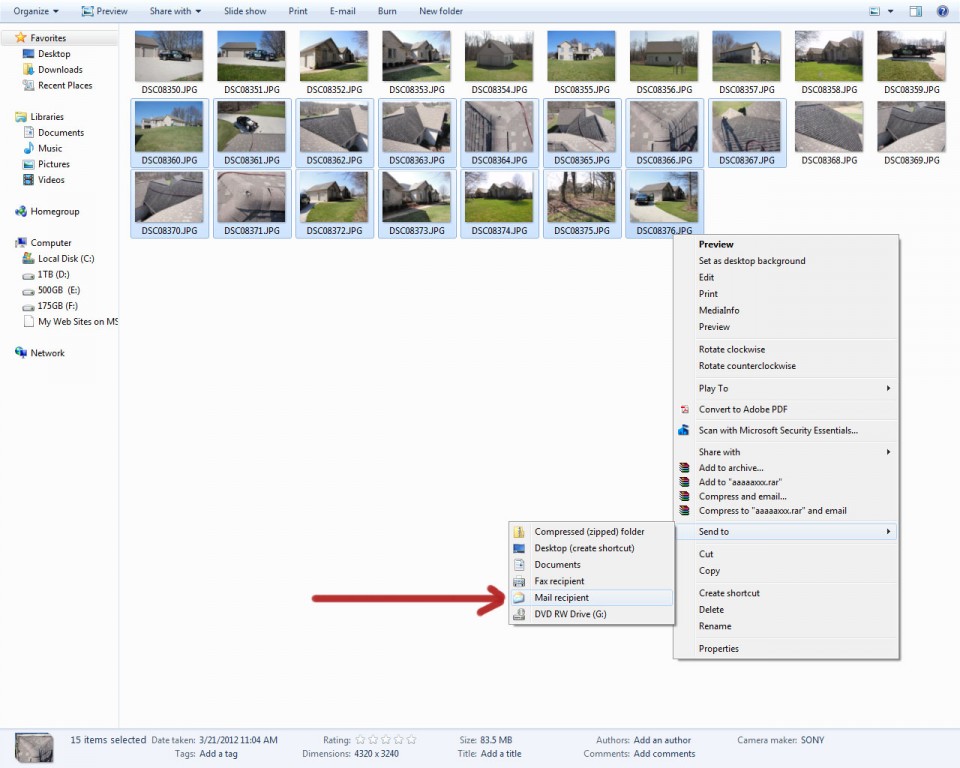Click the Network icon in sidebar

pyautogui.click(x=21, y=353)
